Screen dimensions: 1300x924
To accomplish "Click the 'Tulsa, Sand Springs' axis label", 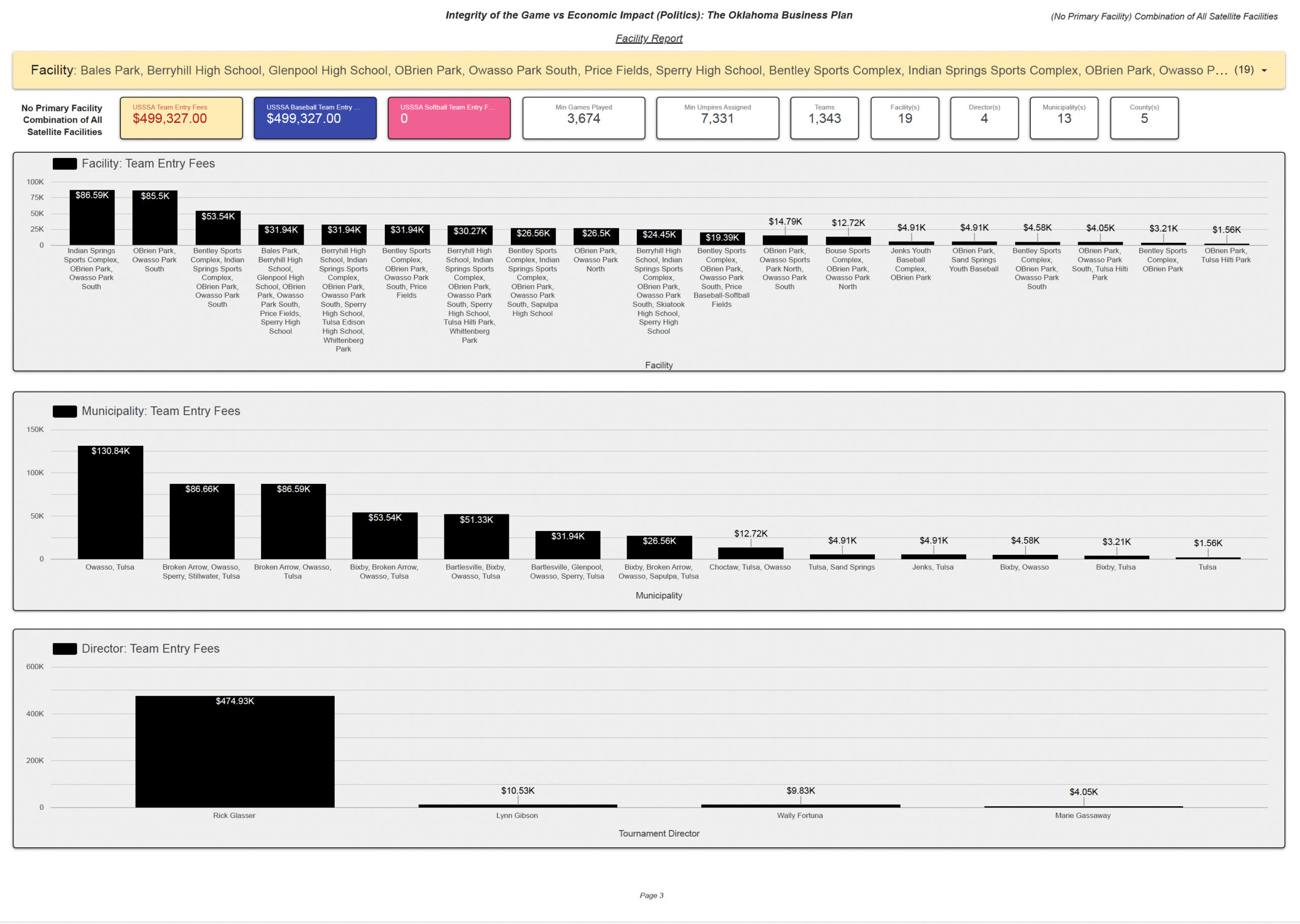I will tap(841, 567).
